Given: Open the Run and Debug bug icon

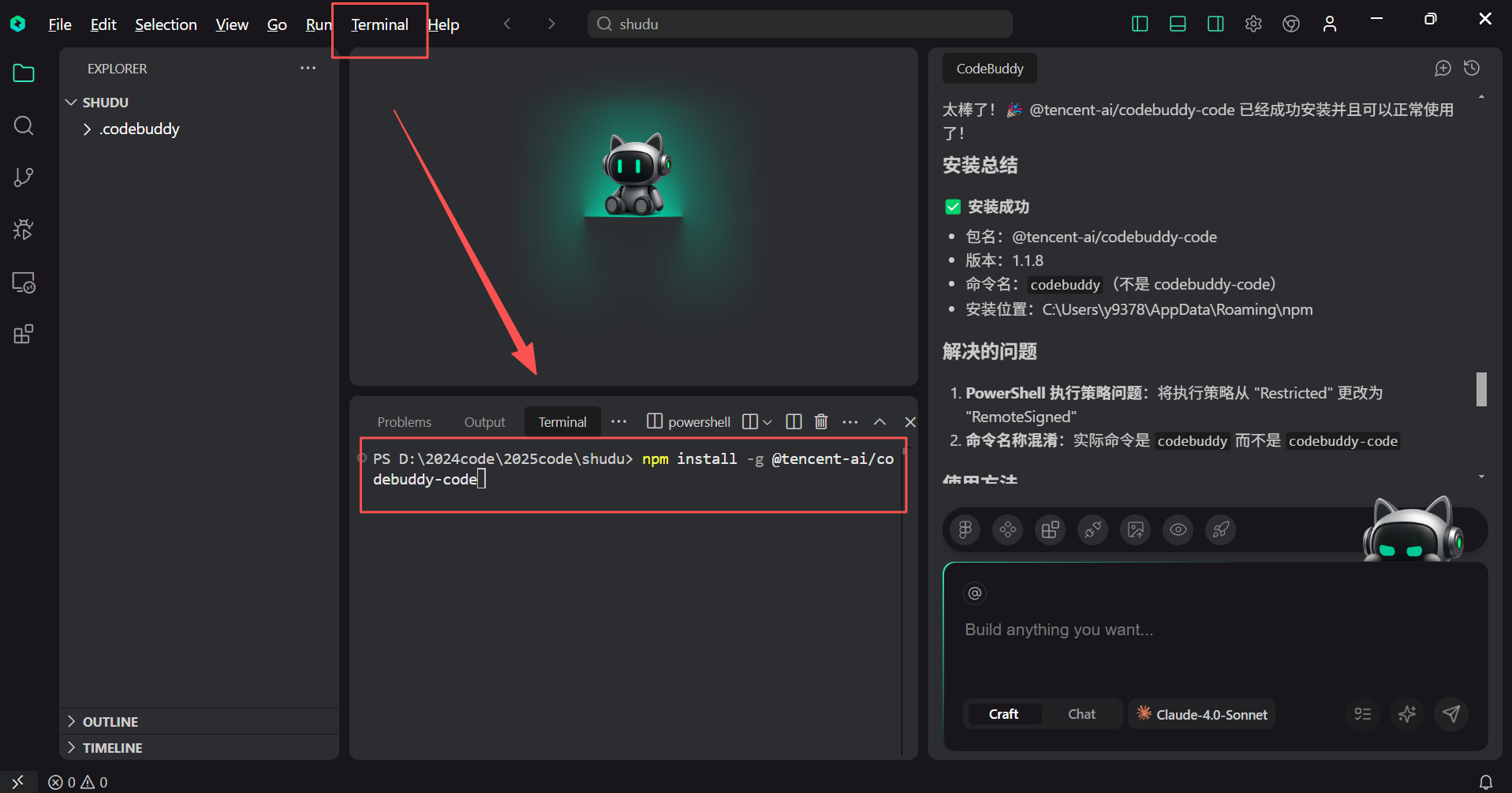Looking at the screenshot, I should (24, 230).
